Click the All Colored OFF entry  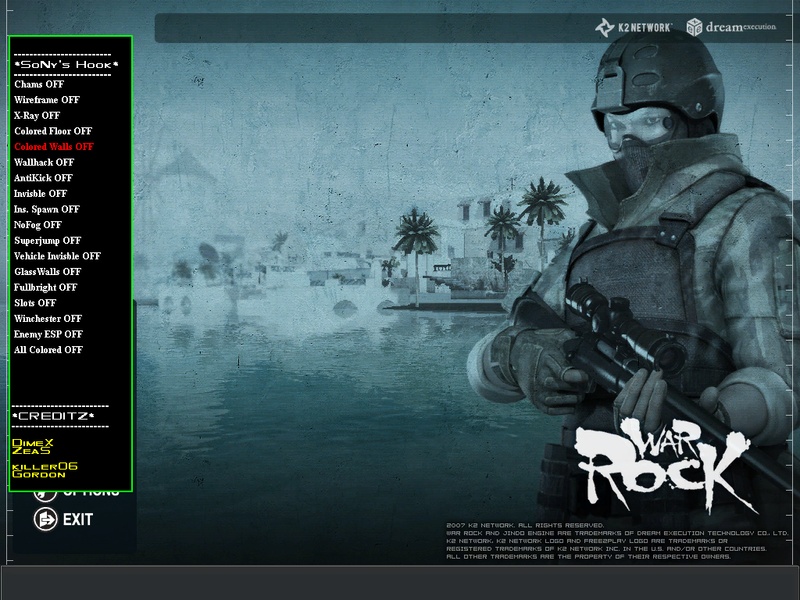(48, 350)
